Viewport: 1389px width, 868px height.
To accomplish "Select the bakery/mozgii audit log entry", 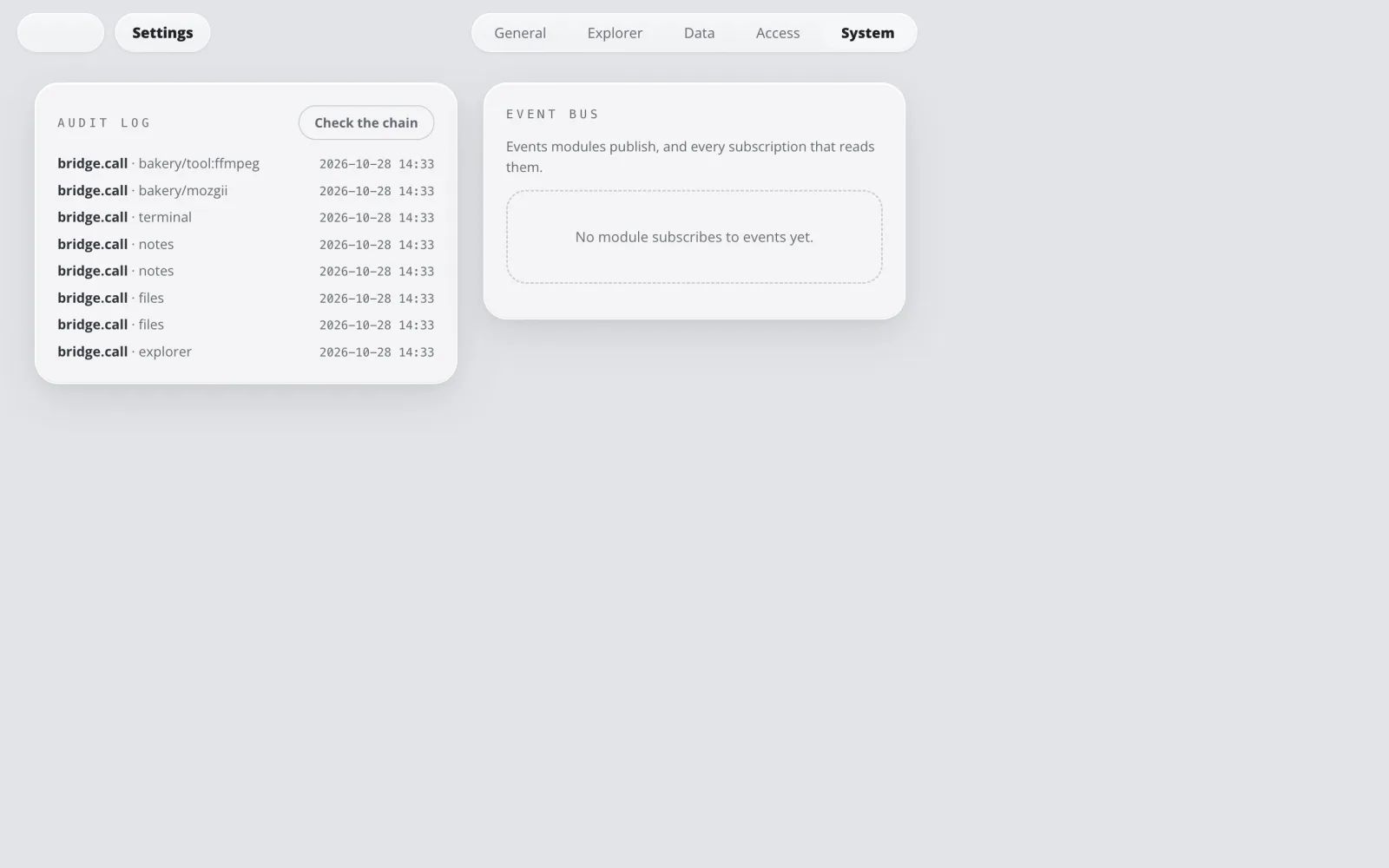I will coord(246,190).
